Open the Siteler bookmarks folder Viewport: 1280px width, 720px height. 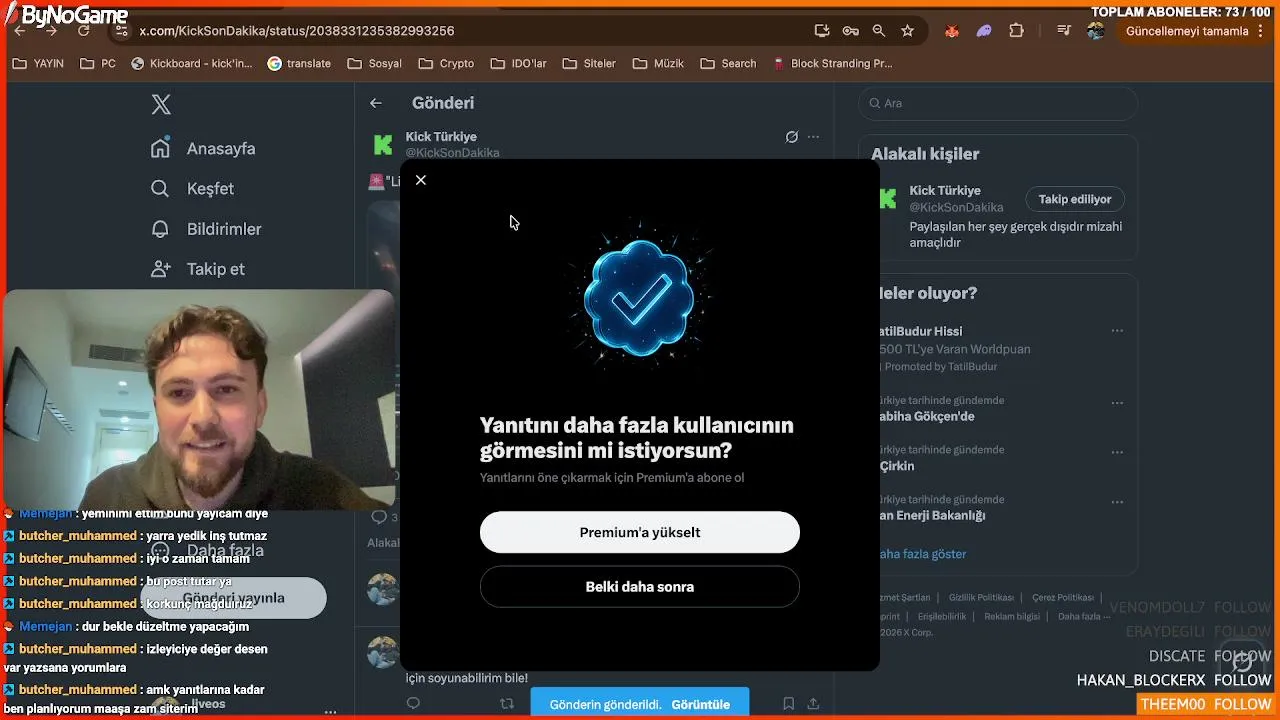point(590,63)
